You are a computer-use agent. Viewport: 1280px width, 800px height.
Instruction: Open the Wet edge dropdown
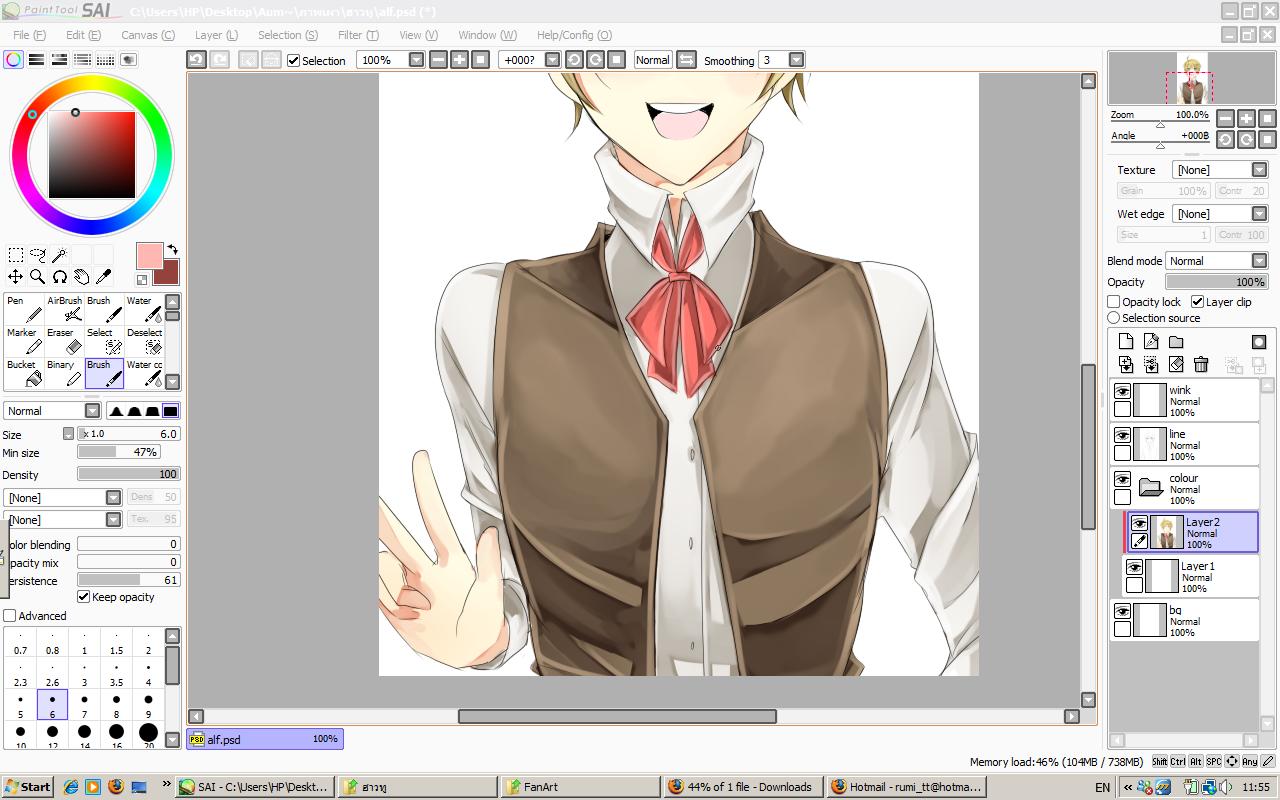pyautogui.click(x=1260, y=214)
